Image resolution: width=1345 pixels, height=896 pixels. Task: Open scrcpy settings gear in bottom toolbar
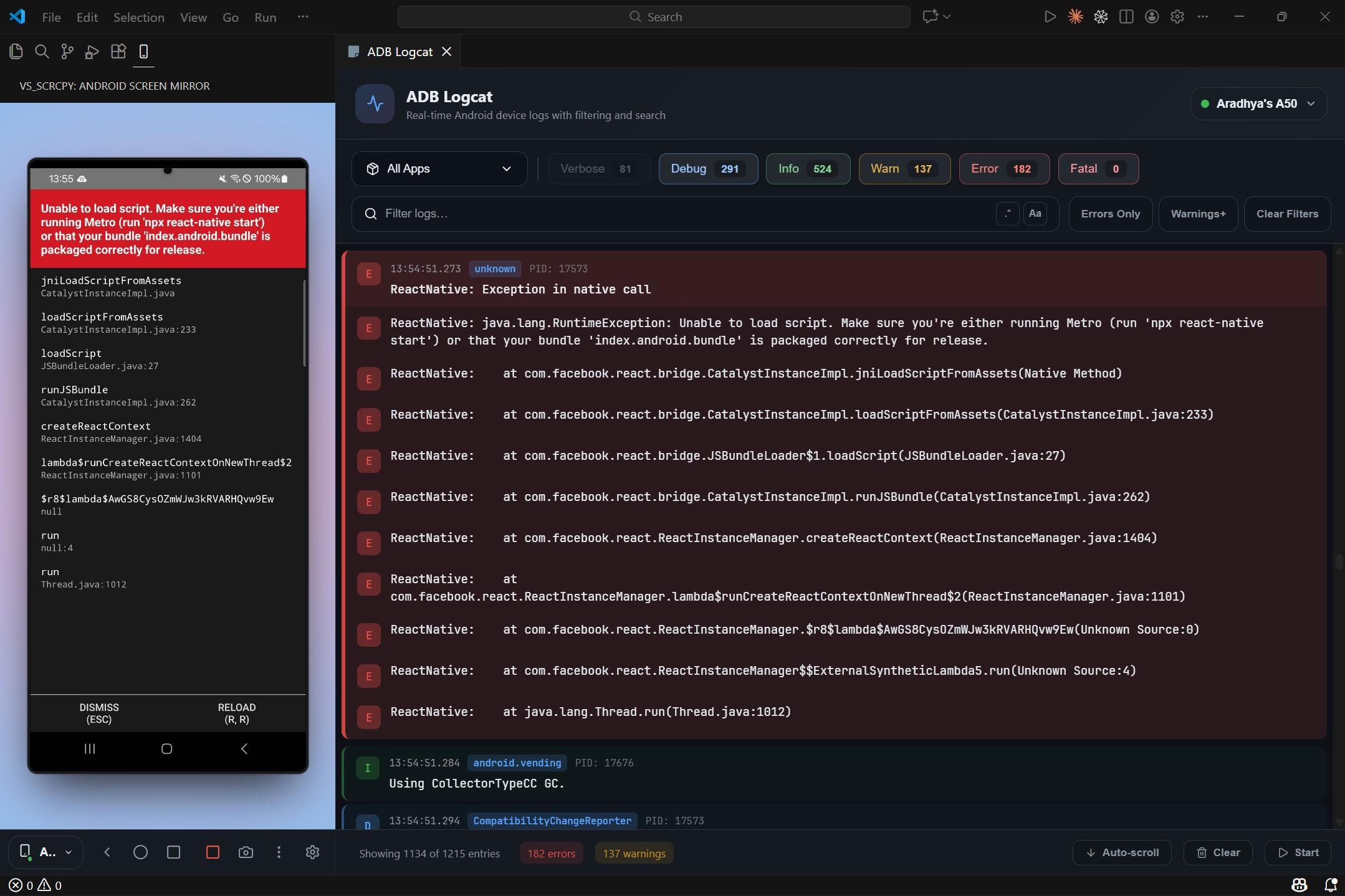coord(312,852)
